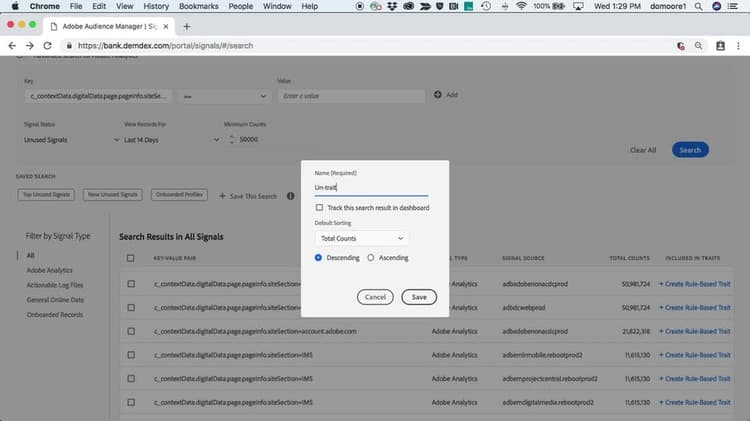Open the People menu
The height and width of the screenshot is (421, 750).
coord(241,6)
